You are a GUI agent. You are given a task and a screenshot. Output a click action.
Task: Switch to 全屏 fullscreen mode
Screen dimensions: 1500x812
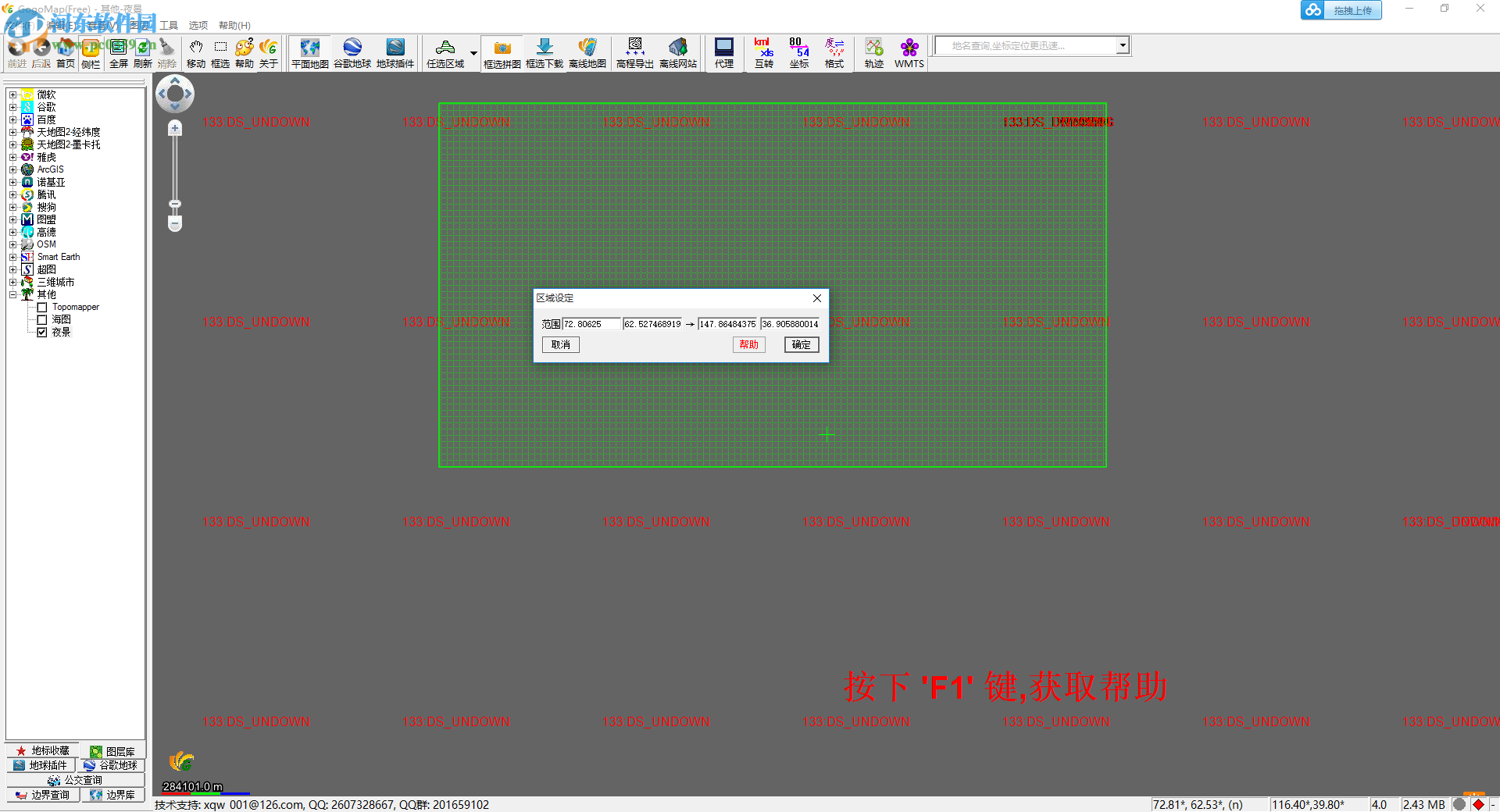118,53
